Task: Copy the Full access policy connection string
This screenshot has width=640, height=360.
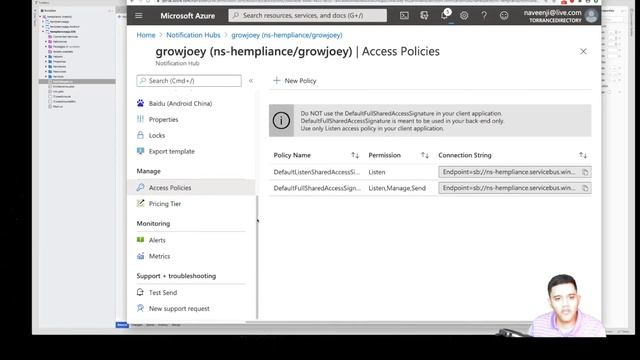Action: coord(585,188)
